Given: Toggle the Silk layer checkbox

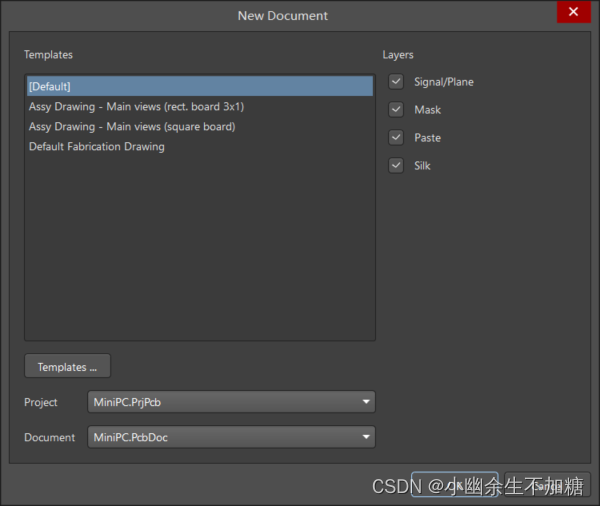Looking at the screenshot, I should pos(397,166).
